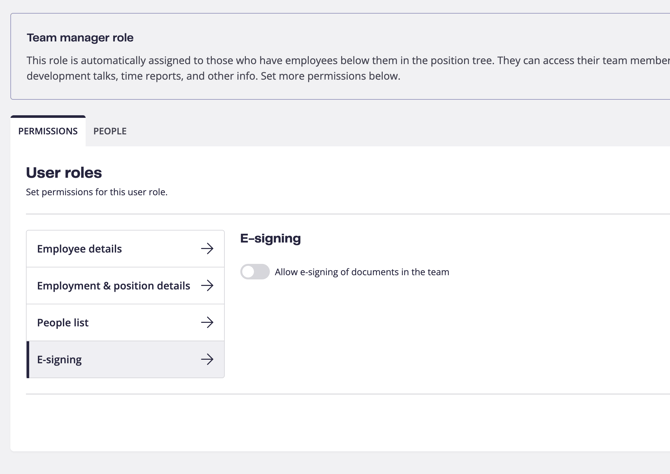The width and height of the screenshot is (670, 474).
Task: Click the 'Set permissions for this user role' text
Action: 97,192
